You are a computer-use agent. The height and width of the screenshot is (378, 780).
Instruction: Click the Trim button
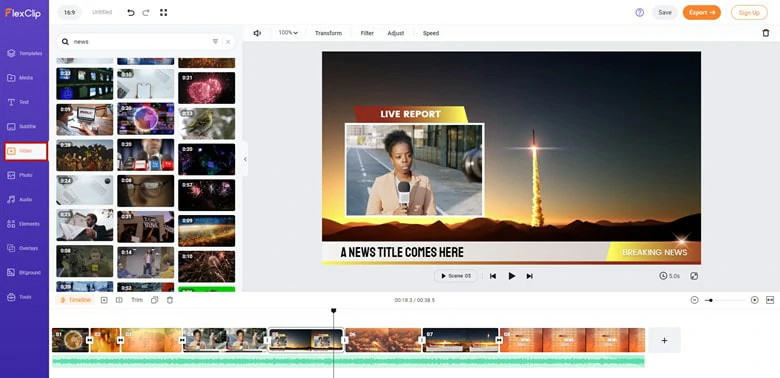pos(137,300)
